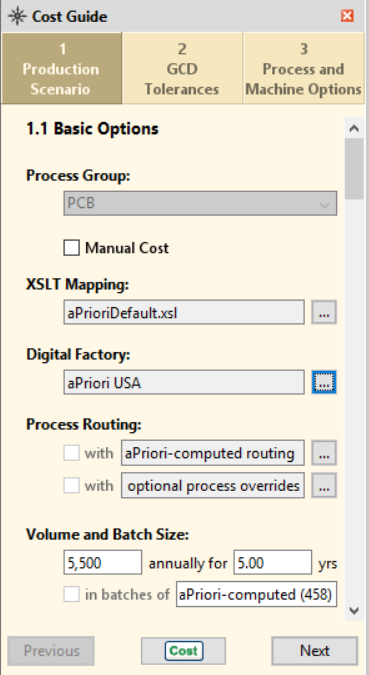369x675 pixels.
Task: Go to Next step
Action: 315,650
